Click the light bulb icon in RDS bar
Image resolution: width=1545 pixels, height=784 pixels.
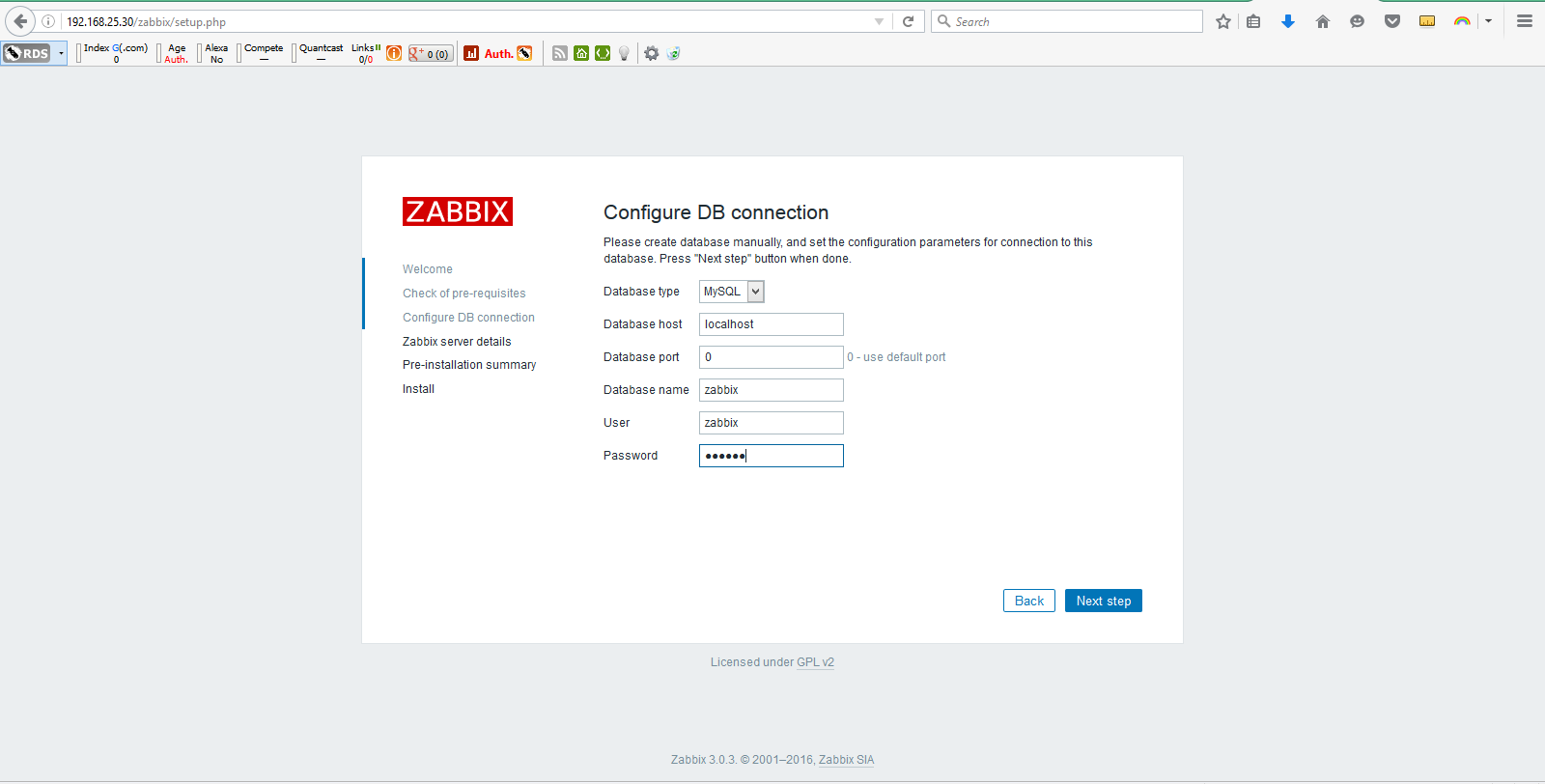tap(624, 54)
